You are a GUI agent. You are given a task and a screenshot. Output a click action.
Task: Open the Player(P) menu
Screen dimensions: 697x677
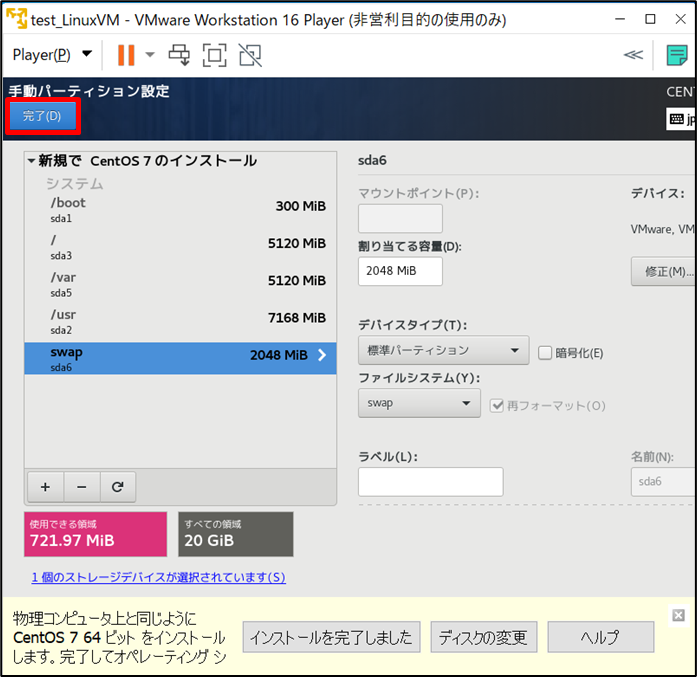(52, 55)
